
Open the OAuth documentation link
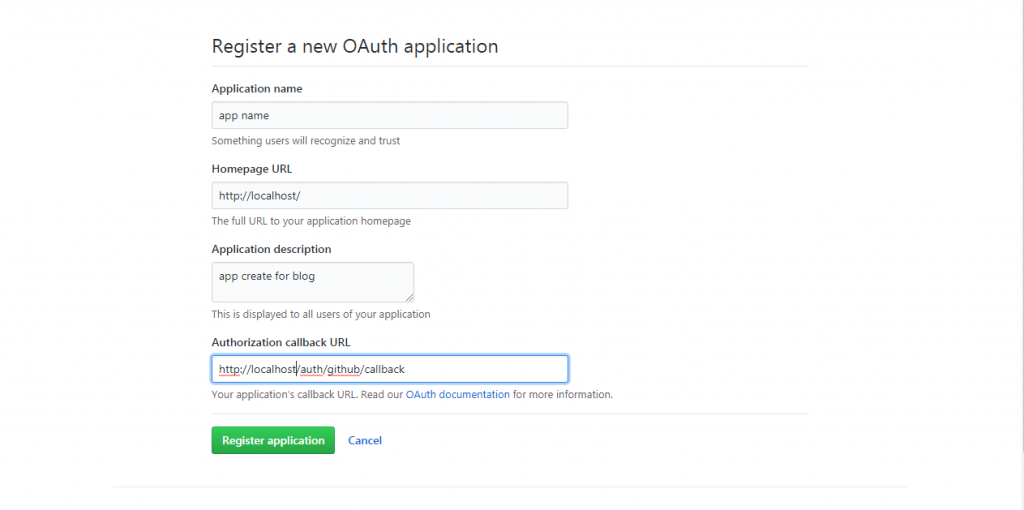tap(457, 394)
